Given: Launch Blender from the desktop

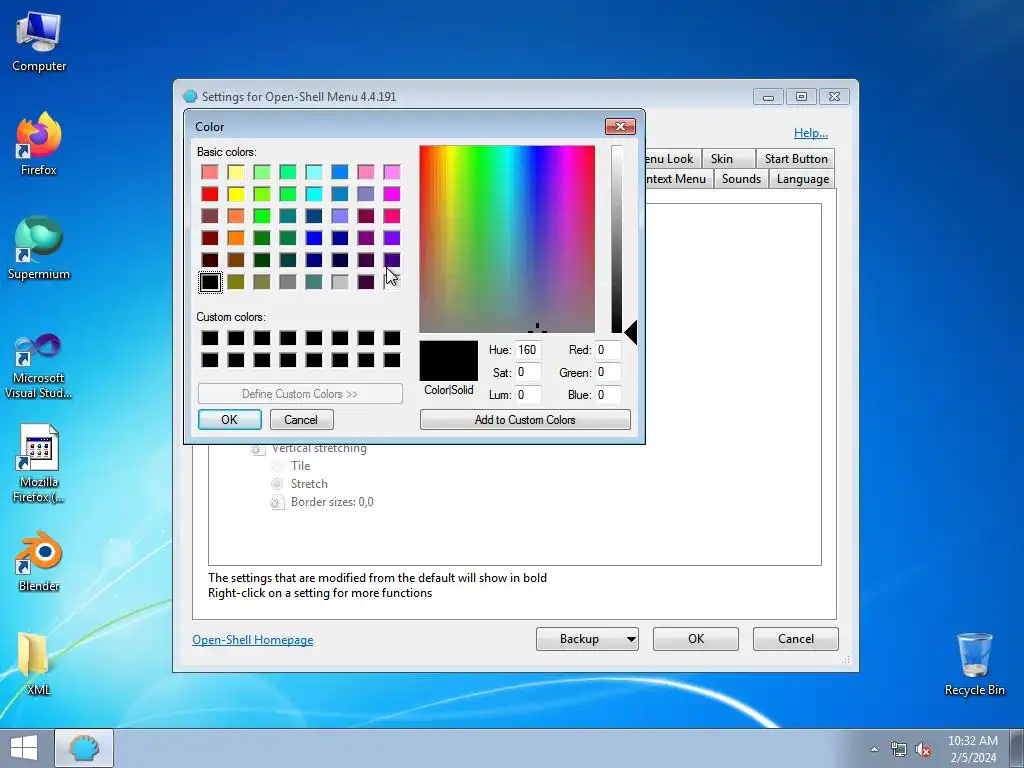Looking at the screenshot, I should click(39, 562).
